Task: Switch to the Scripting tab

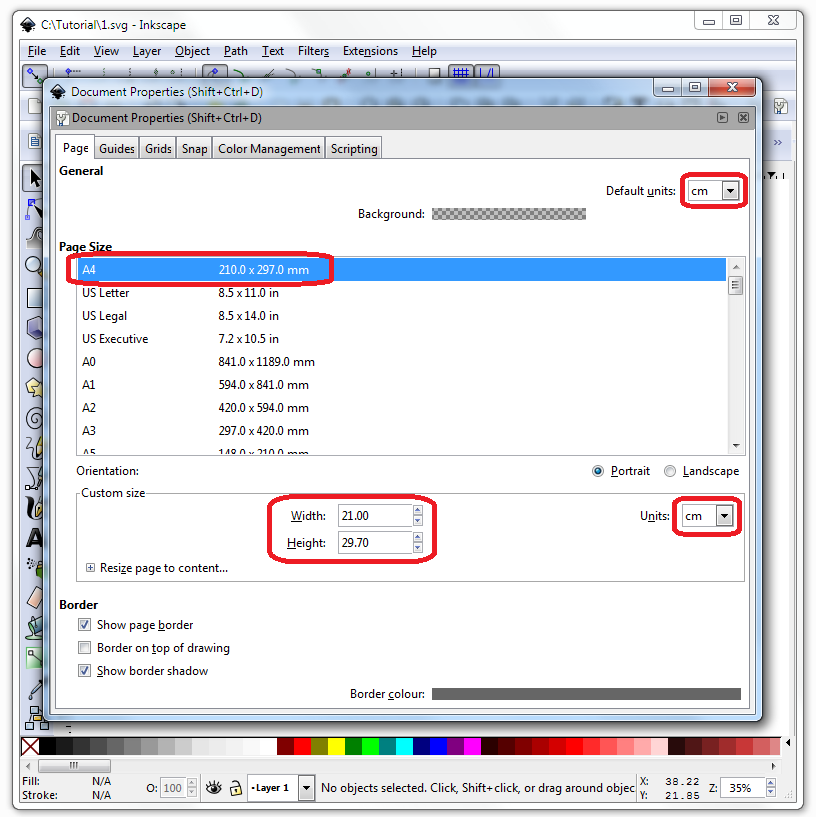Action: 354,148
